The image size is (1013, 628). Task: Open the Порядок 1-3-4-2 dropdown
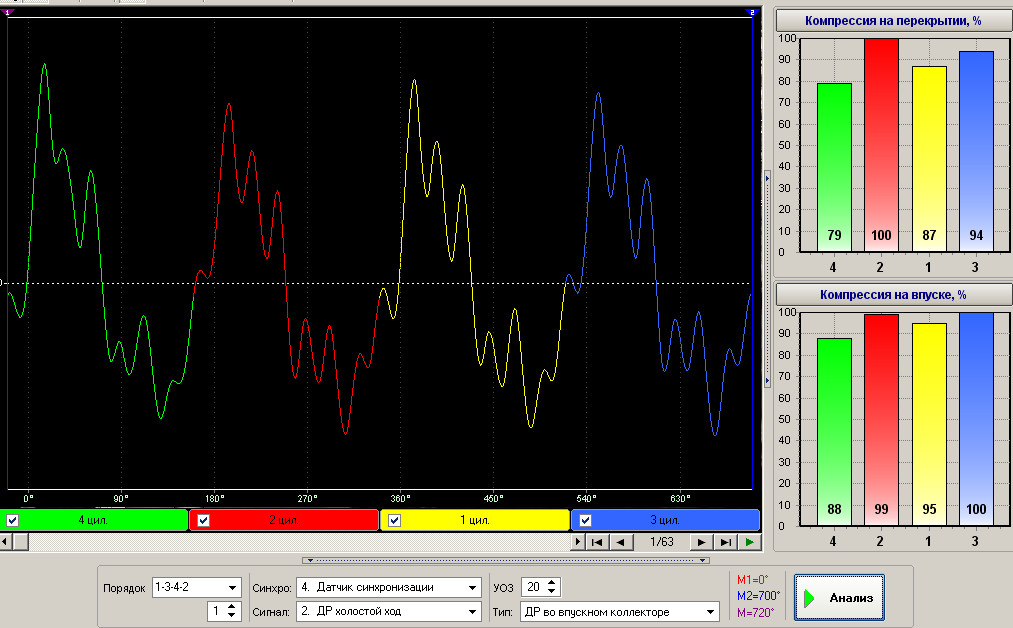pyautogui.click(x=232, y=588)
